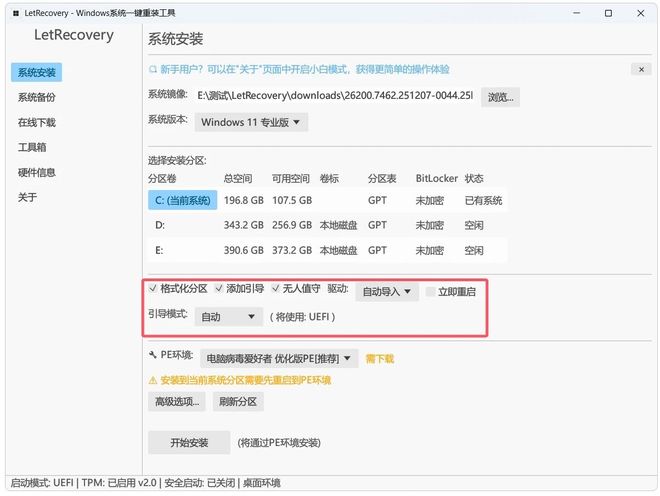Open 高级选项... dialog
This screenshot has width=660, height=496.
(177, 402)
